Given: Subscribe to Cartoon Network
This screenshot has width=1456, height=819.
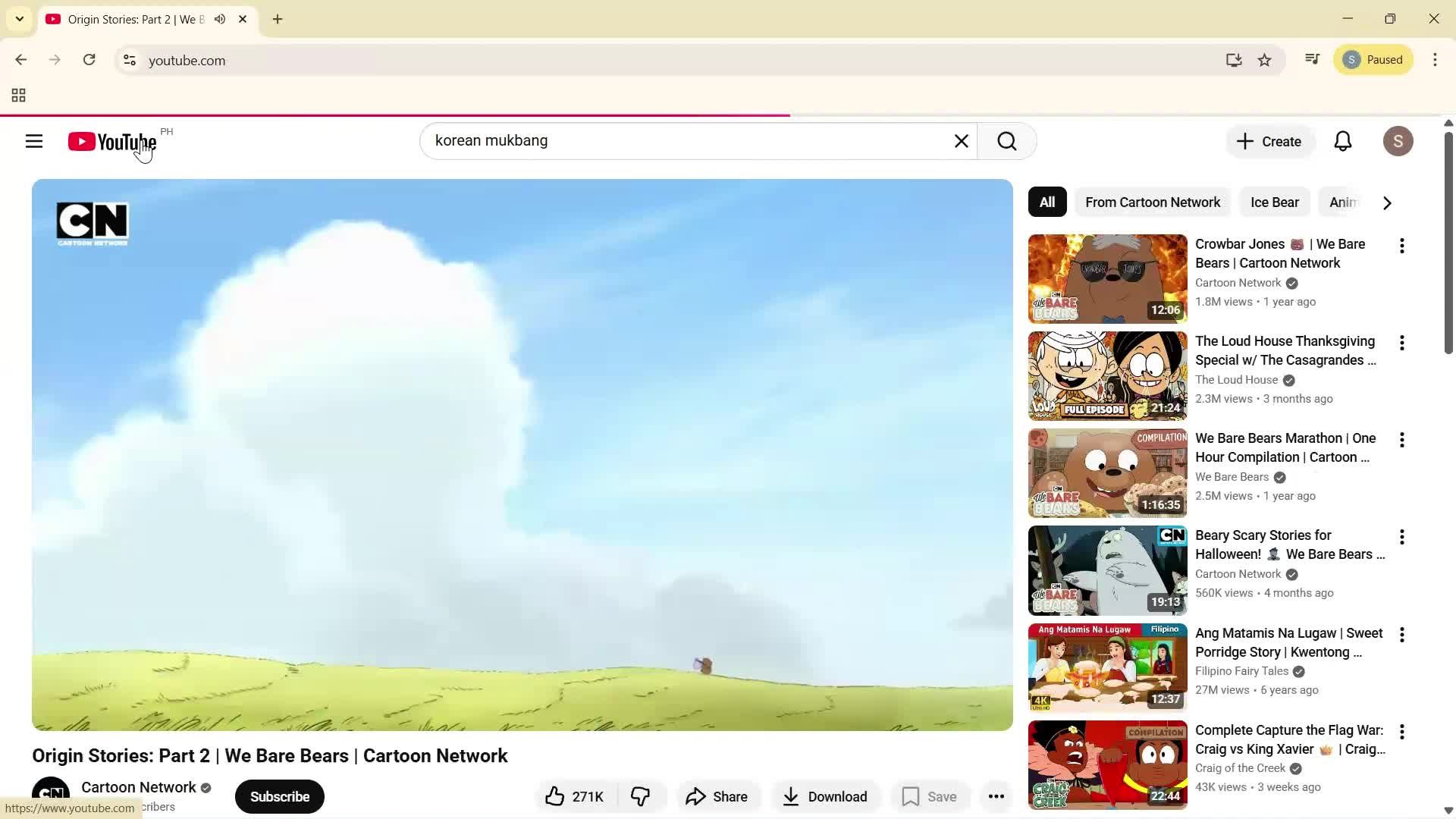Looking at the screenshot, I should tap(279, 796).
